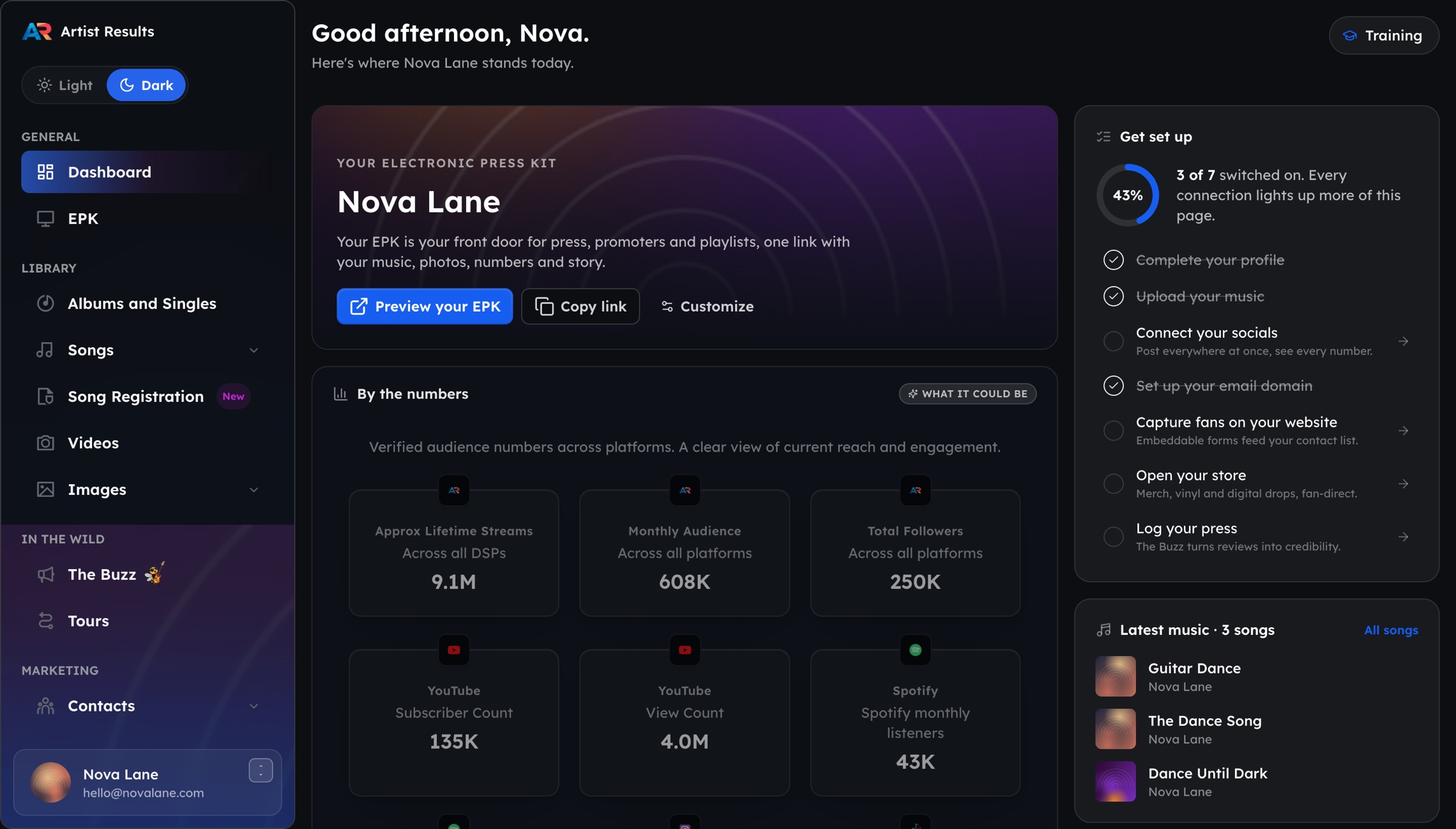The image size is (1456, 829).
Task: Click the Images picture icon
Action: (x=45, y=489)
